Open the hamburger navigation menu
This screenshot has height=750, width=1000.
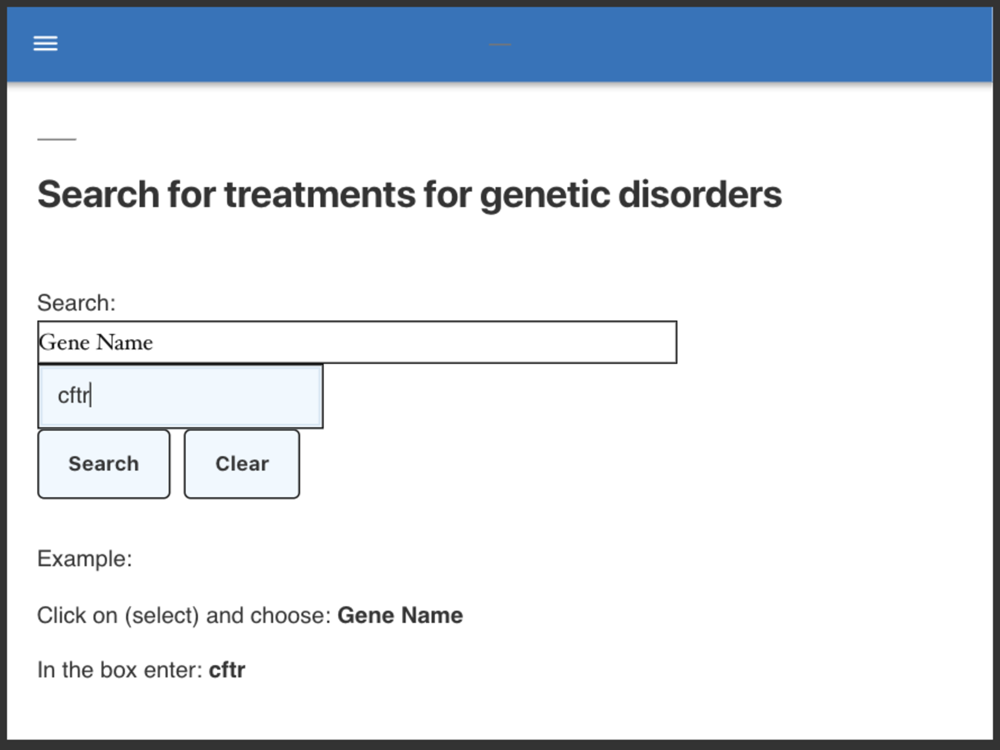pyautogui.click(x=45, y=44)
